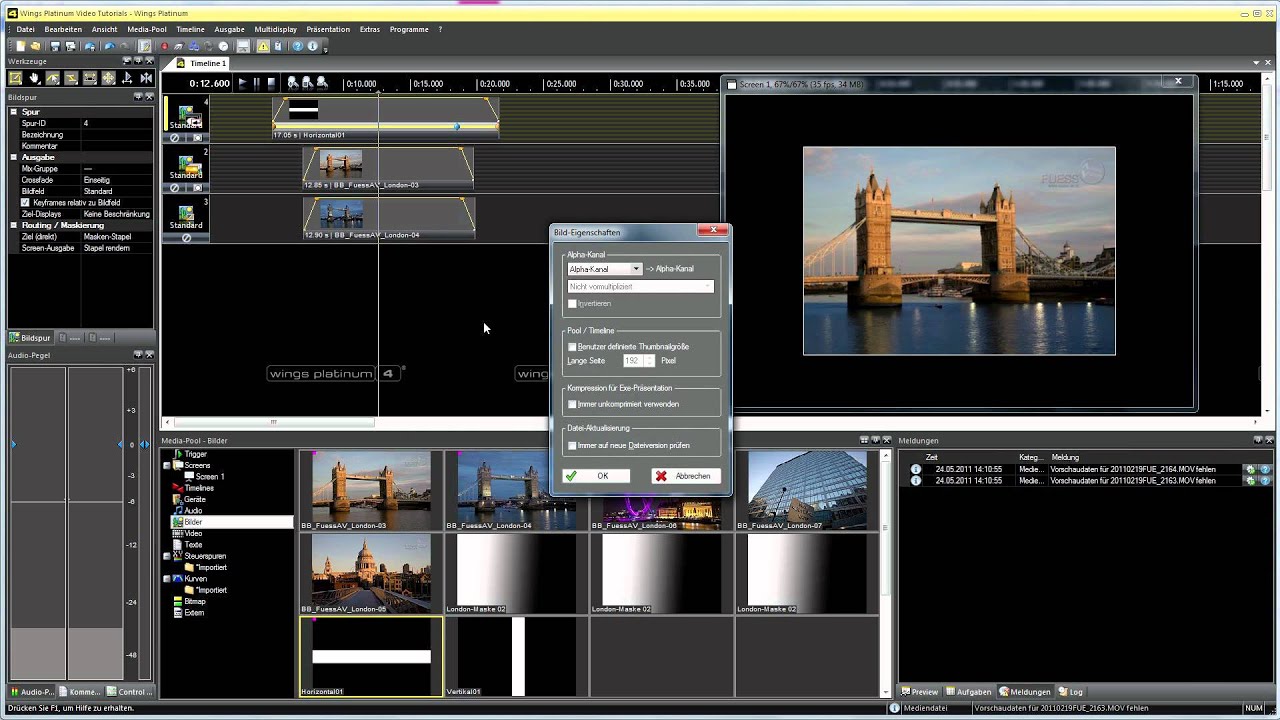Open the Nicht vormultipliziert dropdown
This screenshot has width=1280, height=720.
(641, 287)
